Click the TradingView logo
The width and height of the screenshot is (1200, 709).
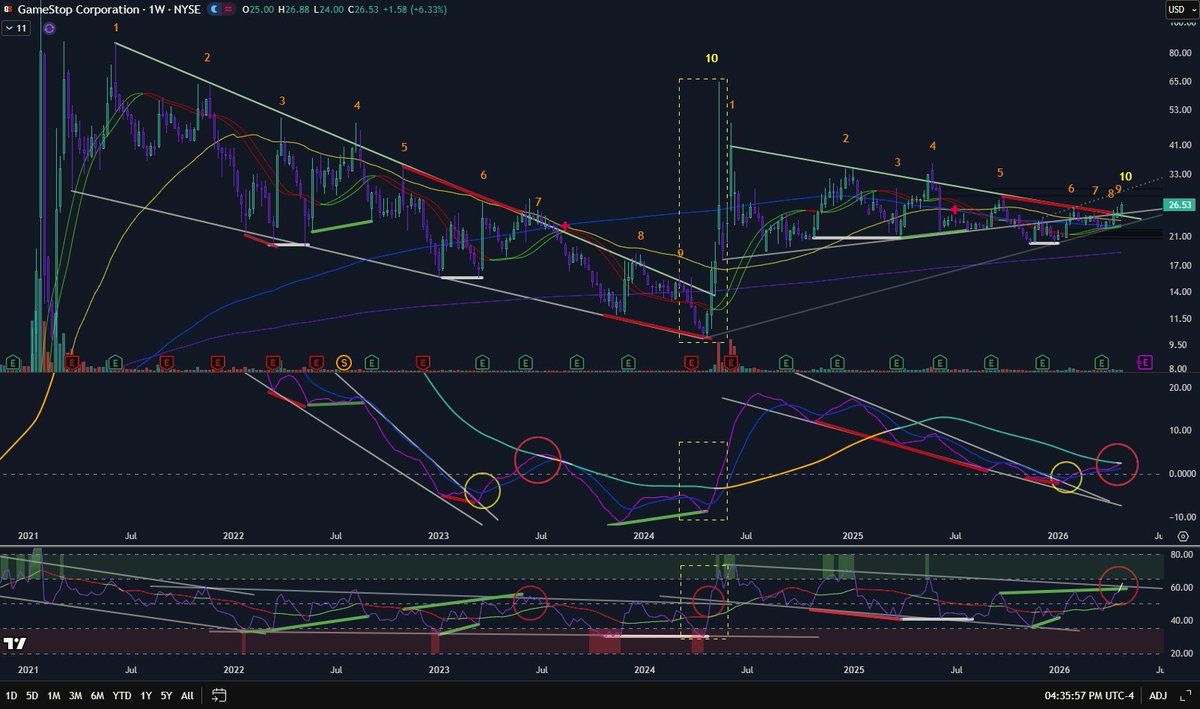(x=15, y=643)
